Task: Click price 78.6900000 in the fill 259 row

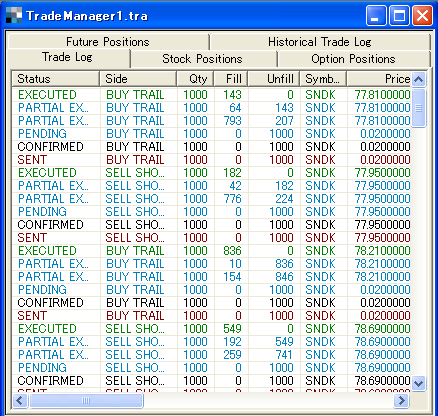Action: pos(382,355)
